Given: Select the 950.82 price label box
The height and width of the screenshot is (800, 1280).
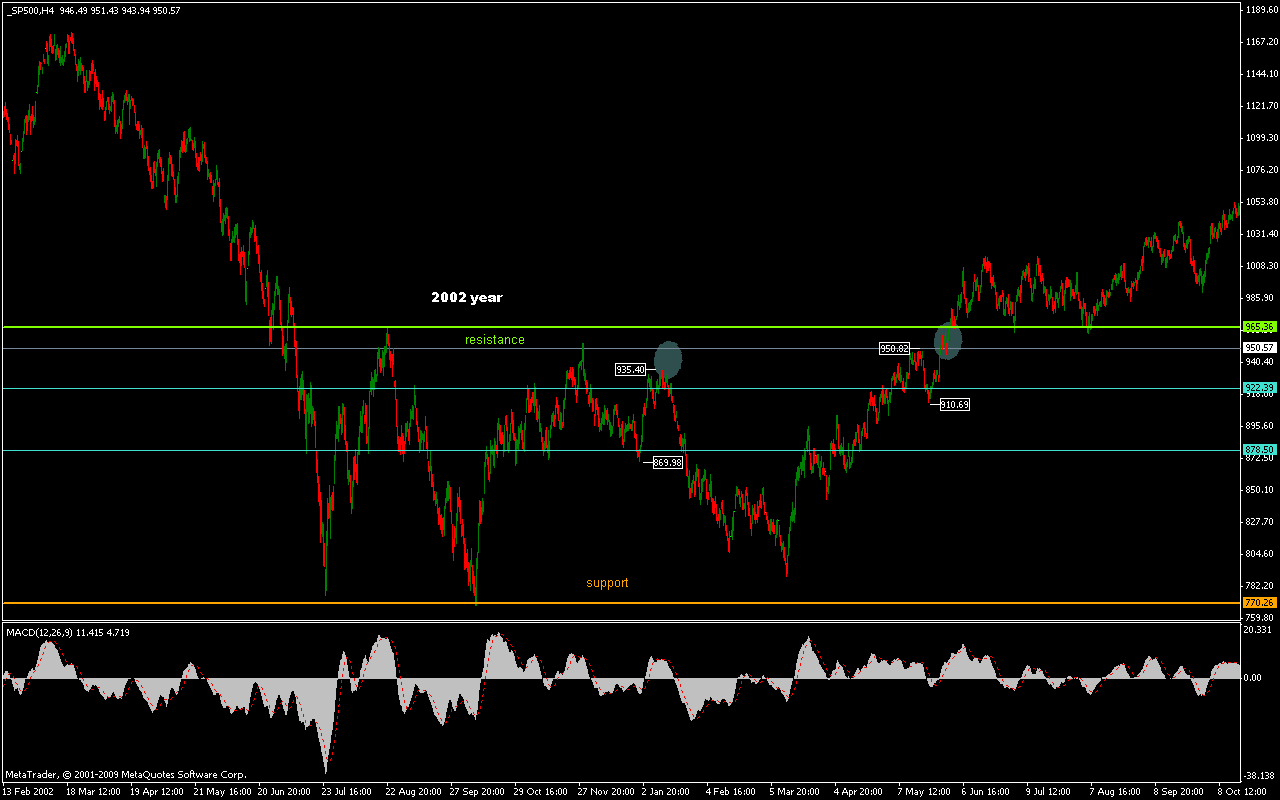Looking at the screenshot, I should pyautogui.click(x=894, y=349).
